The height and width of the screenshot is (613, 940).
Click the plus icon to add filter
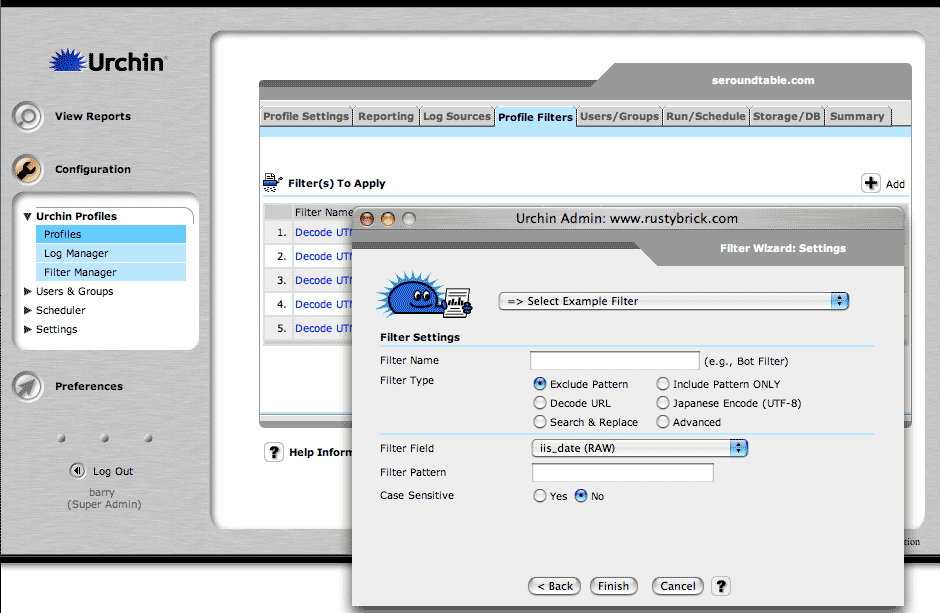point(870,183)
